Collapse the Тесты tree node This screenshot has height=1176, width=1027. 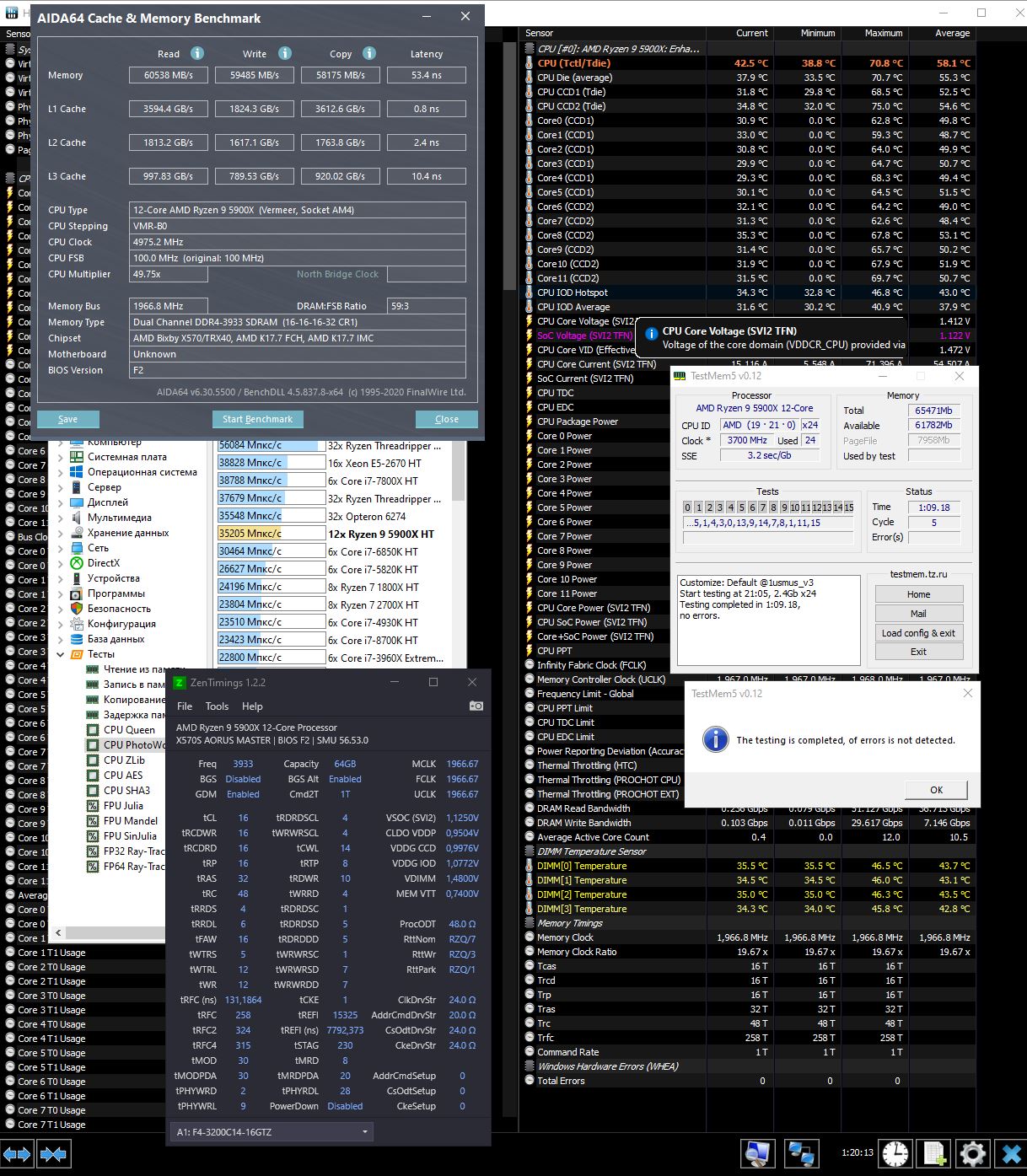60,654
